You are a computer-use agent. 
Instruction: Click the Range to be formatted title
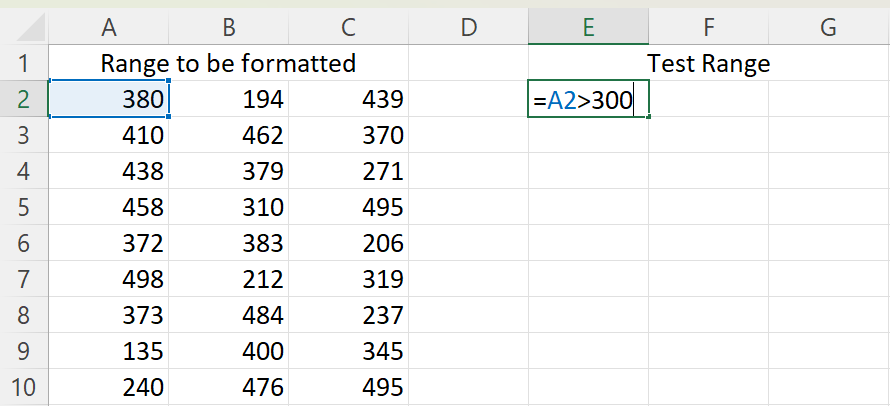(228, 62)
